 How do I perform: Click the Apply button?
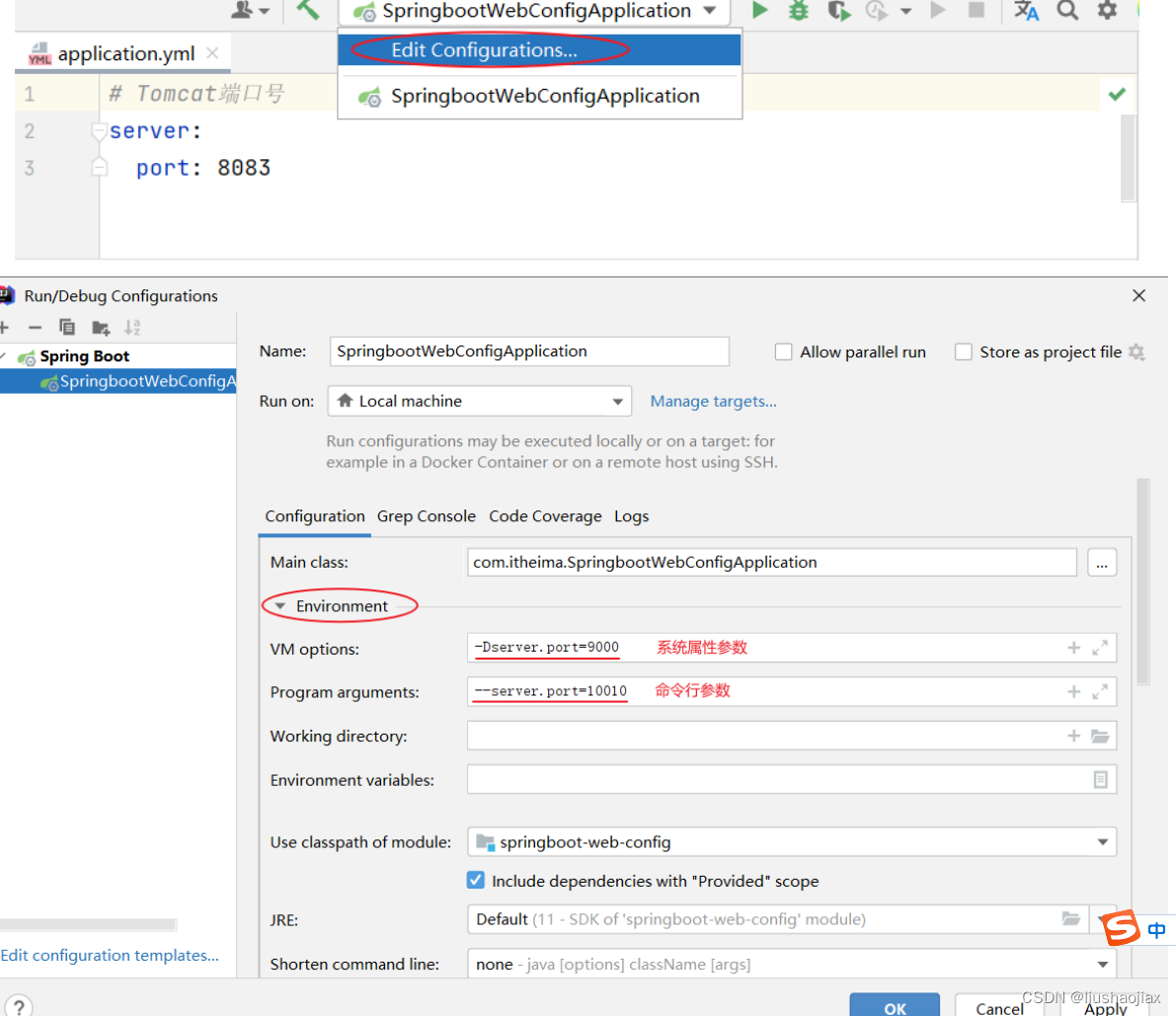1105,1007
